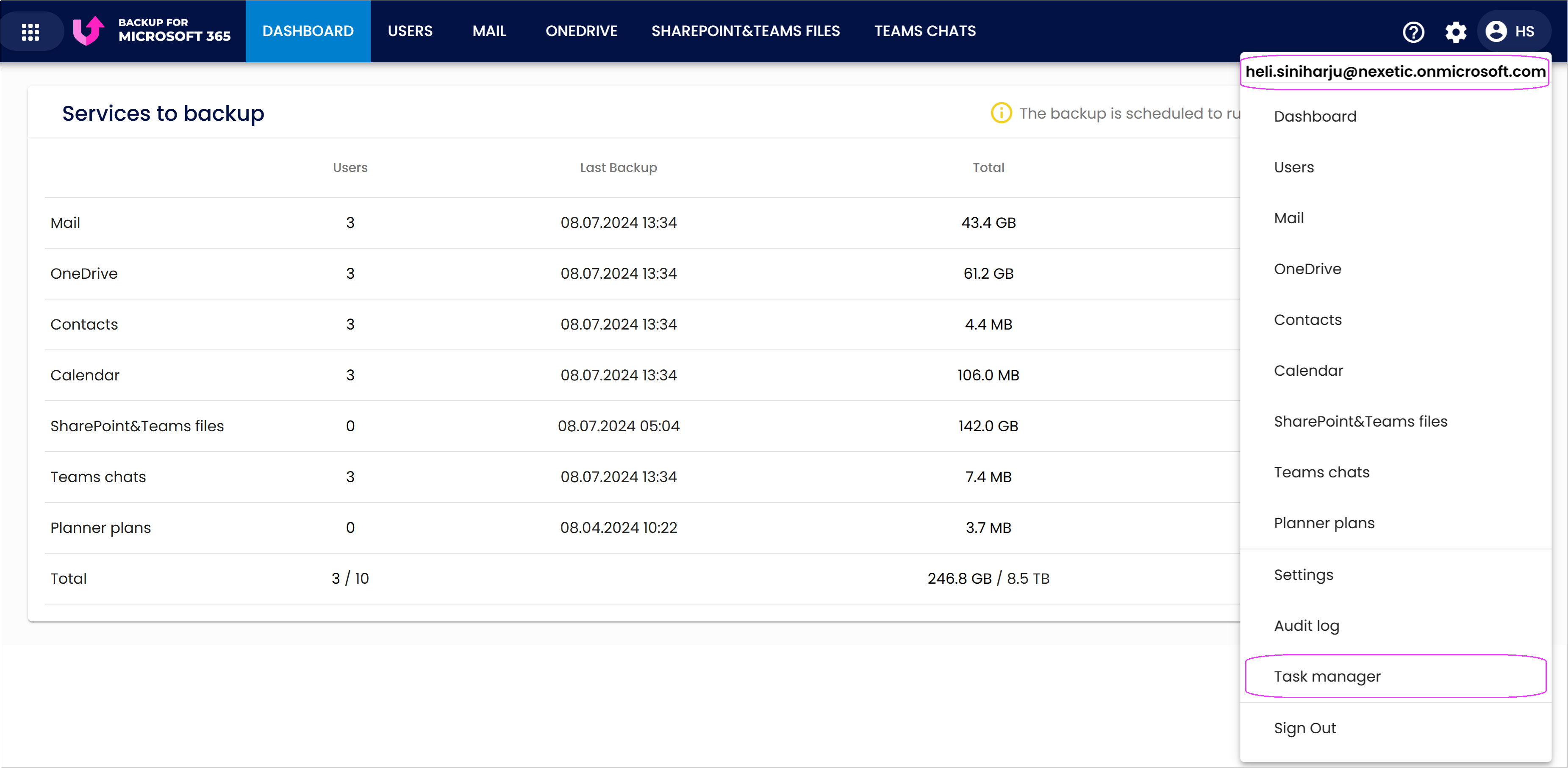This screenshot has width=1568, height=768.
Task: Click the Users column header
Action: (350, 167)
